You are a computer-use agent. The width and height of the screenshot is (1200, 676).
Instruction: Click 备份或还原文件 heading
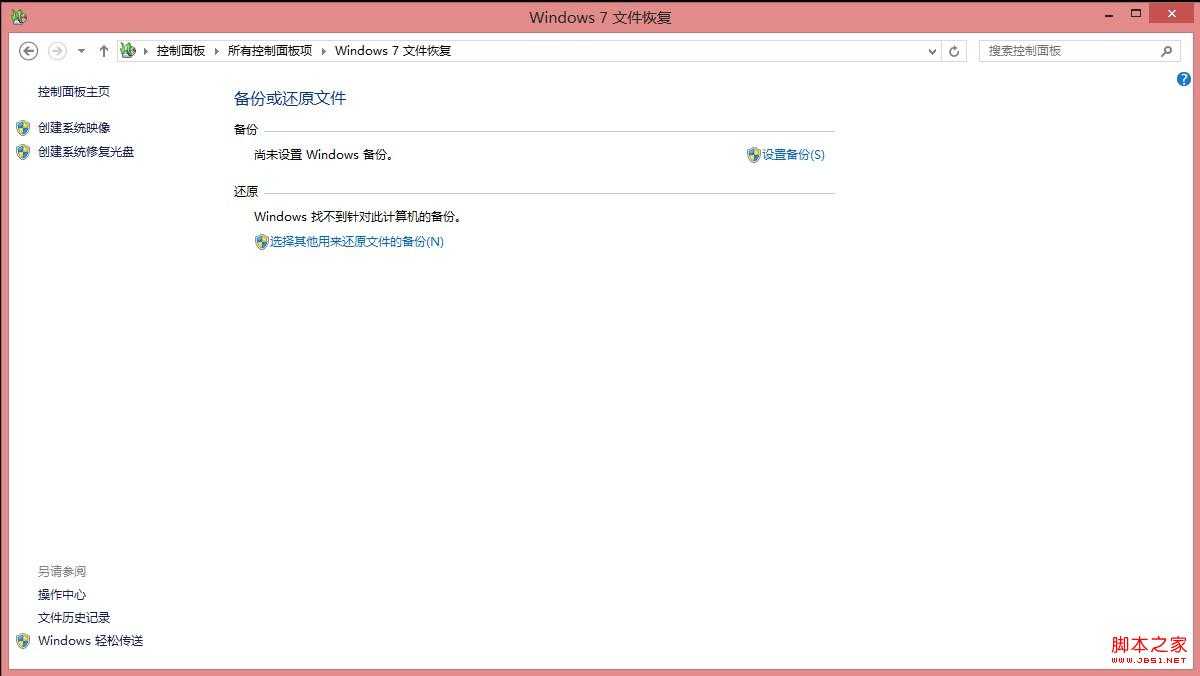[290, 98]
